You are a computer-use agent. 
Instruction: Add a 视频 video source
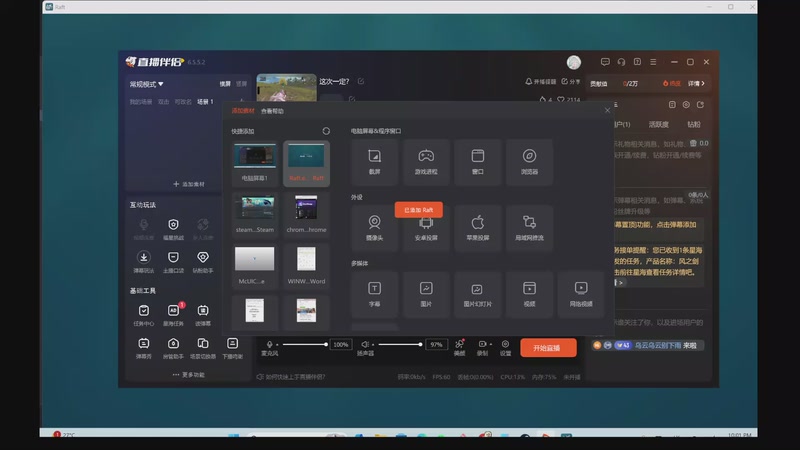529,294
